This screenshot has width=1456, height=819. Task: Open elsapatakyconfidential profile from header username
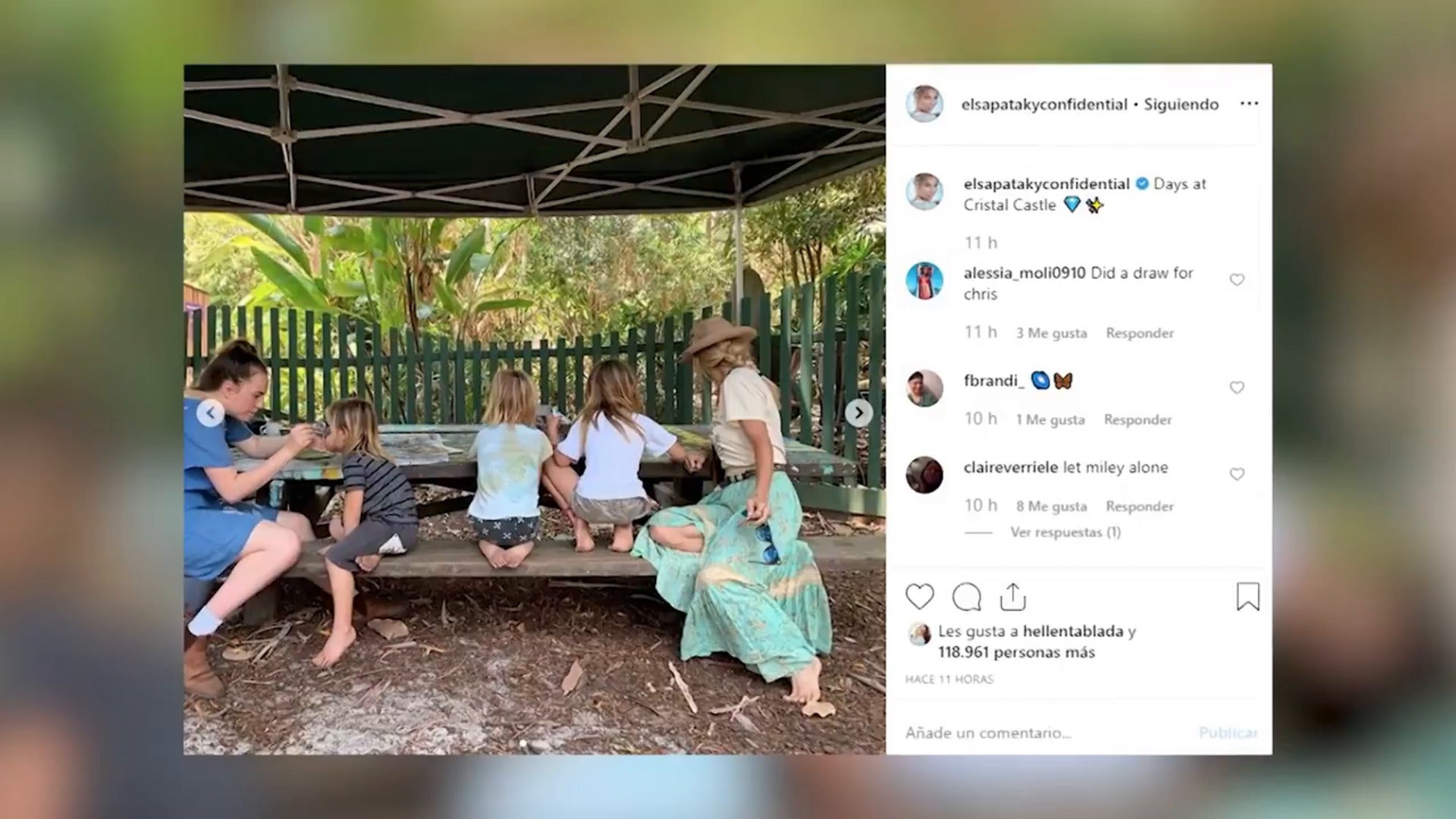[1044, 105]
